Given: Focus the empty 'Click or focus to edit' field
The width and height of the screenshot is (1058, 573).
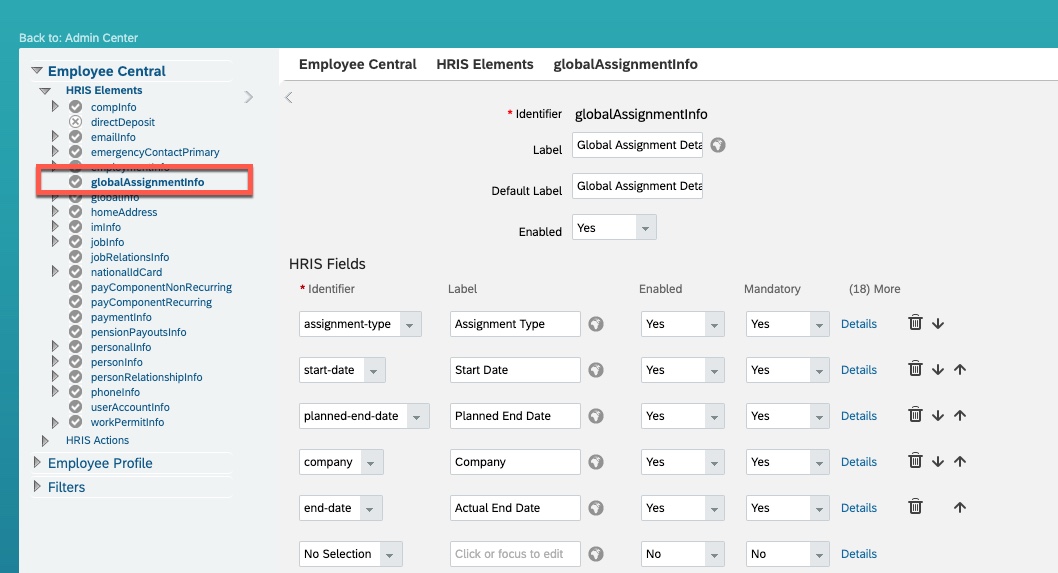Looking at the screenshot, I should click(515, 554).
